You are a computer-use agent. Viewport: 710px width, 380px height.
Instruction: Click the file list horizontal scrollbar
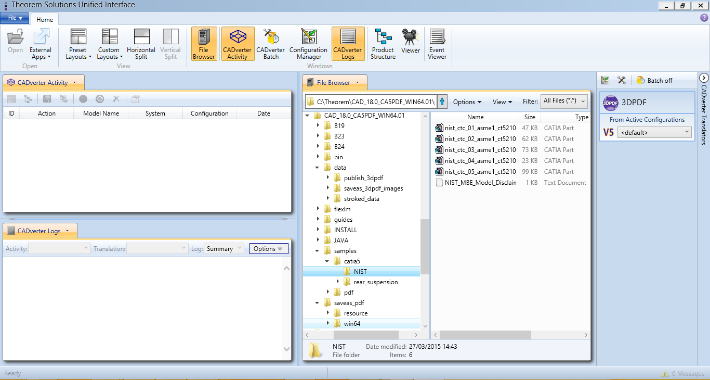(x=485, y=335)
